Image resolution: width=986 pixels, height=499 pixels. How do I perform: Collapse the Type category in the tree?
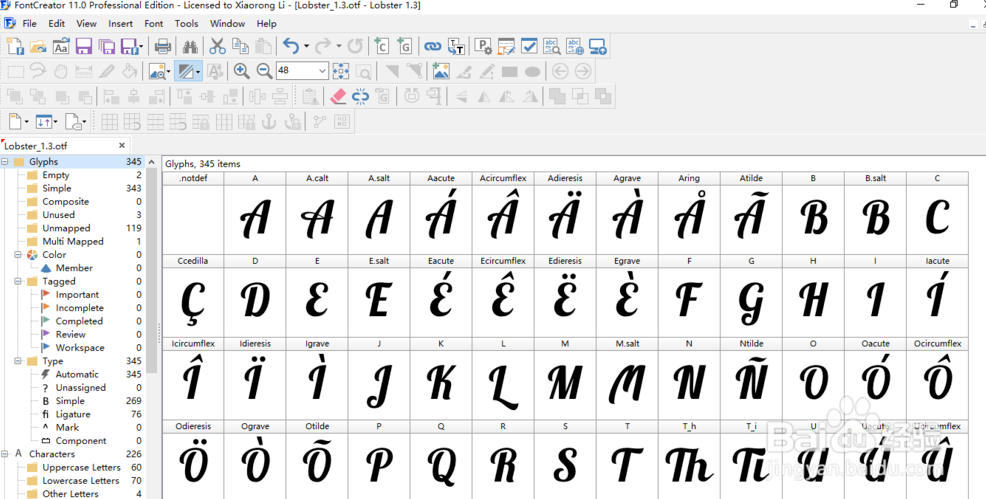pos(18,361)
